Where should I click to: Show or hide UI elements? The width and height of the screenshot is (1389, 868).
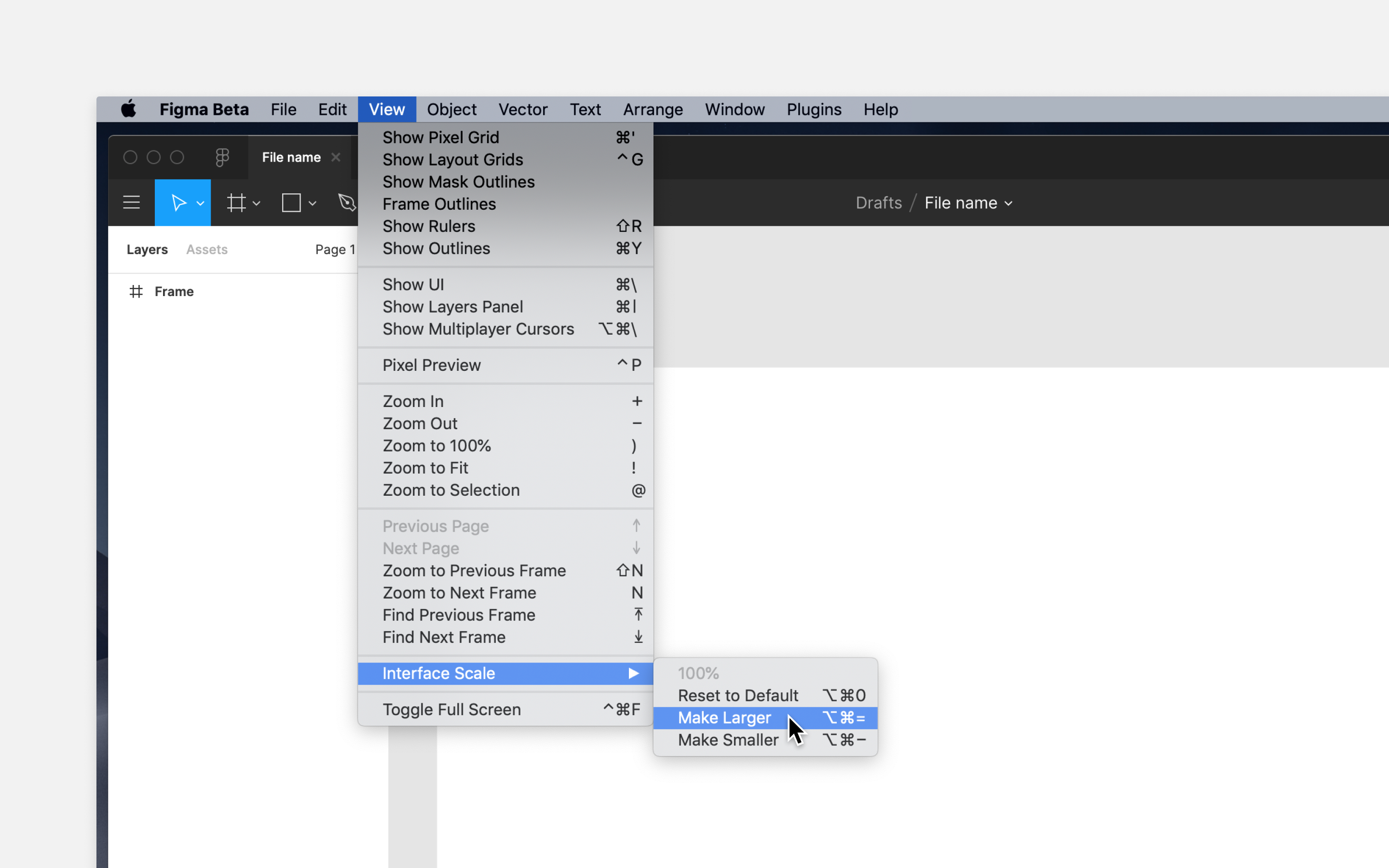pos(413,284)
